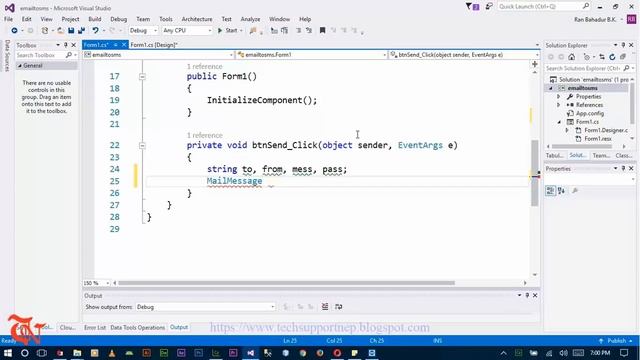
Task: Click the Navigate Backward toolbar icon
Action: (x=14, y=31)
